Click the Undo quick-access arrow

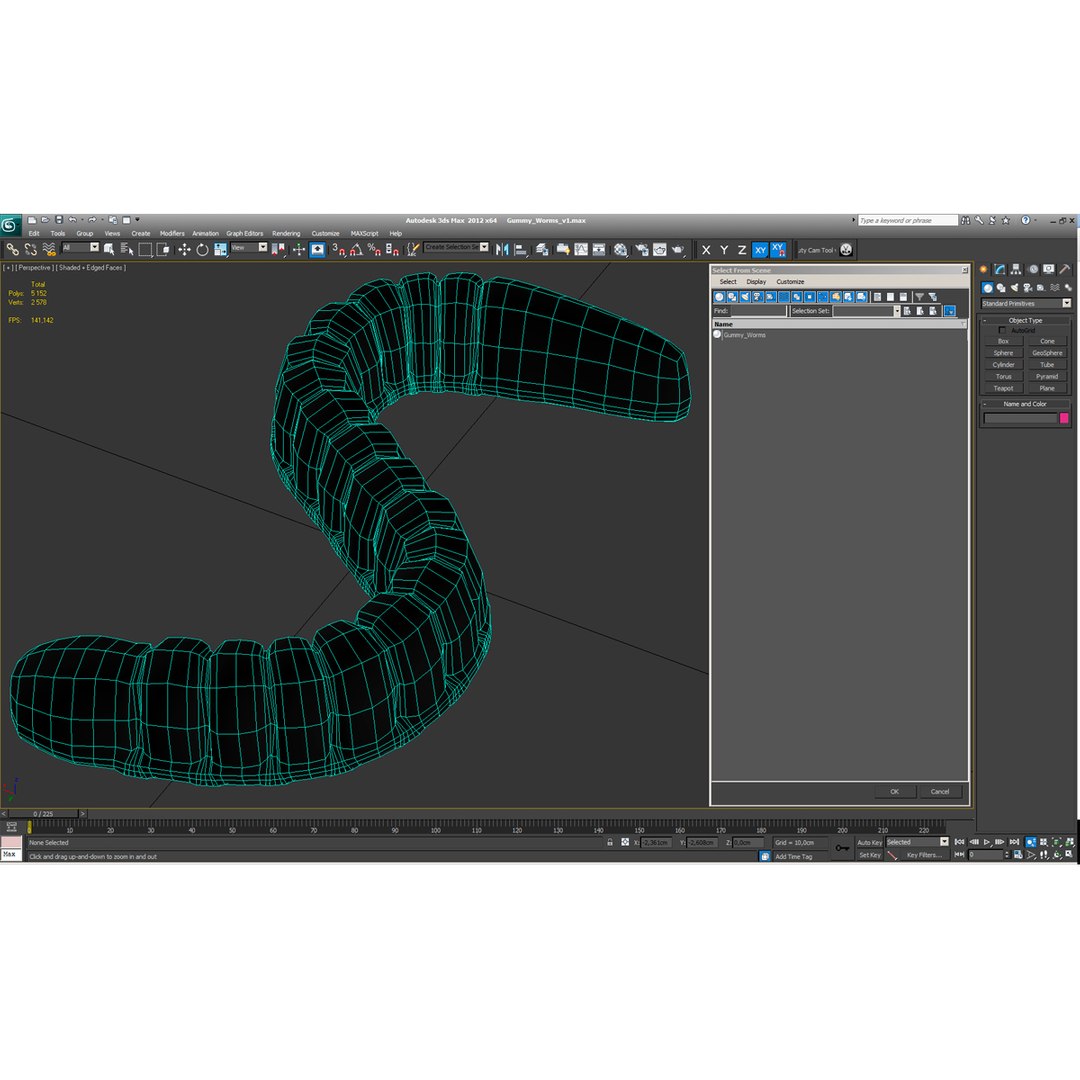point(72,220)
